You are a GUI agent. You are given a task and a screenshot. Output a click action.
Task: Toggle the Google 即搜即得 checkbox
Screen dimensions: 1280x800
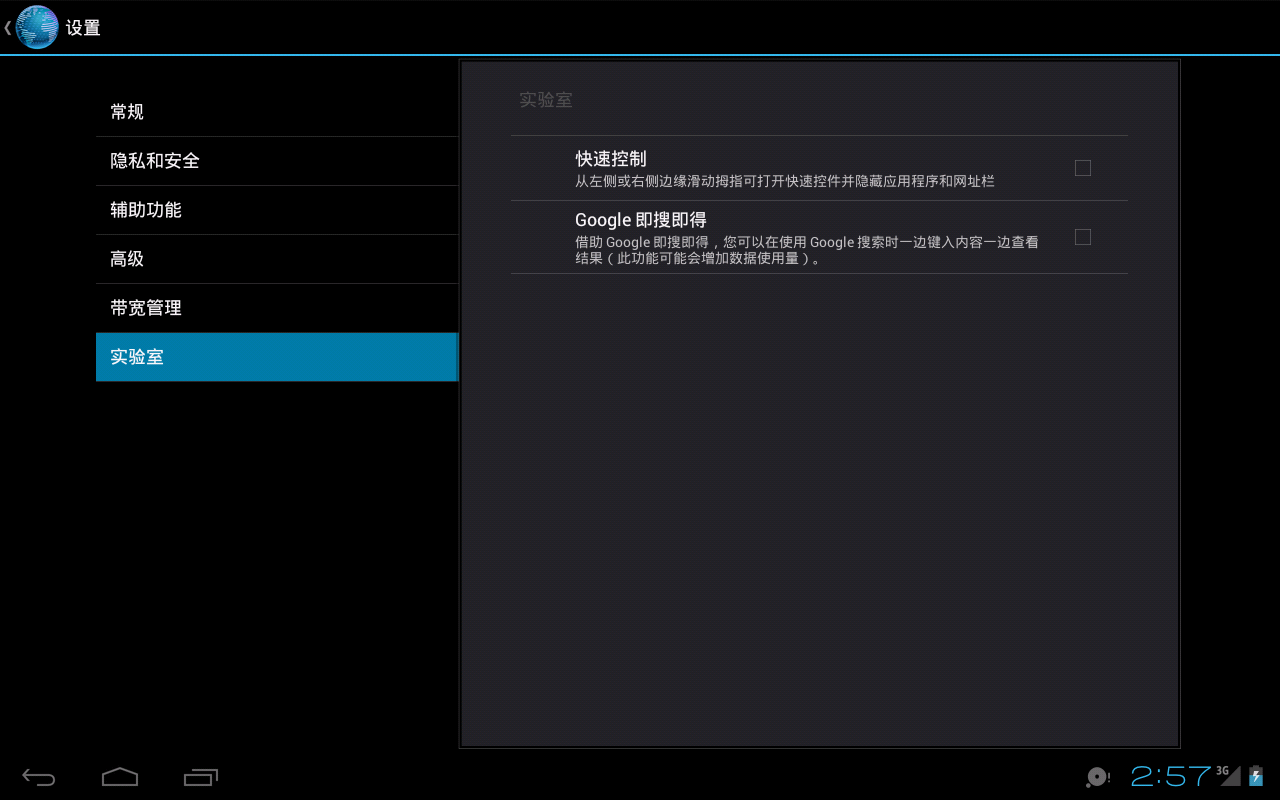[1083, 237]
